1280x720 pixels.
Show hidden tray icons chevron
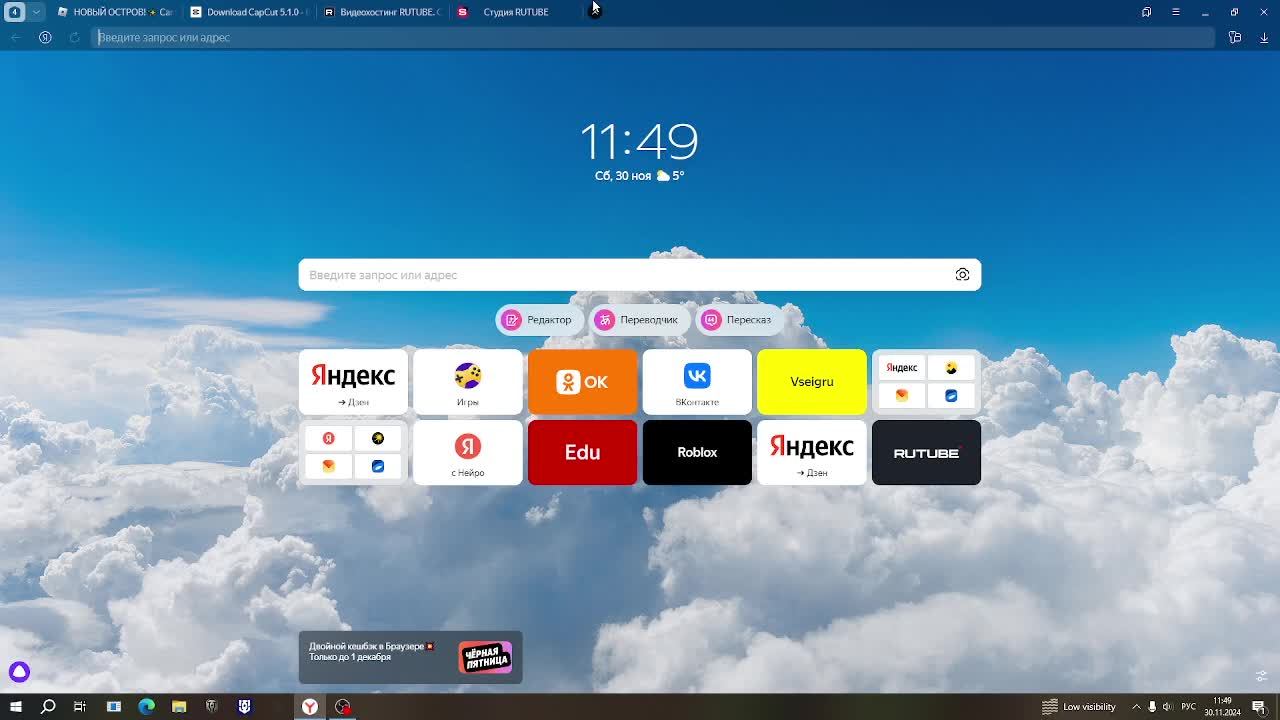(1136, 707)
